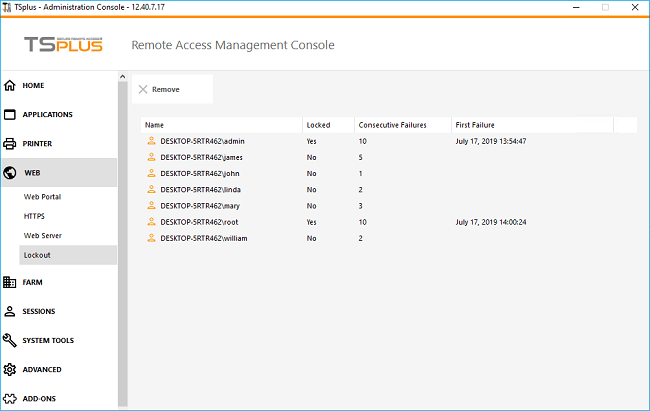Click the Printer icon in sidebar

[10, 143]
